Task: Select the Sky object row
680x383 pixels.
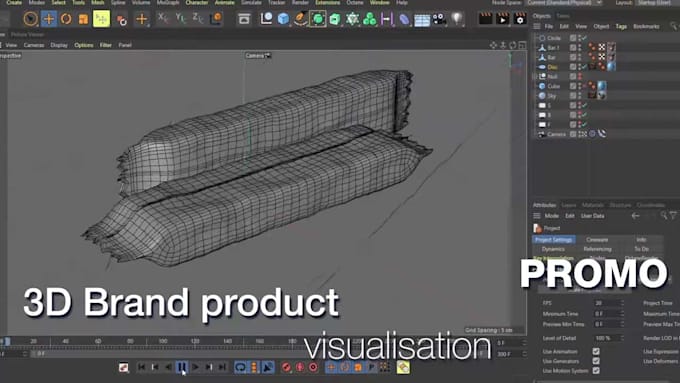Action: (x=552, y=96)
